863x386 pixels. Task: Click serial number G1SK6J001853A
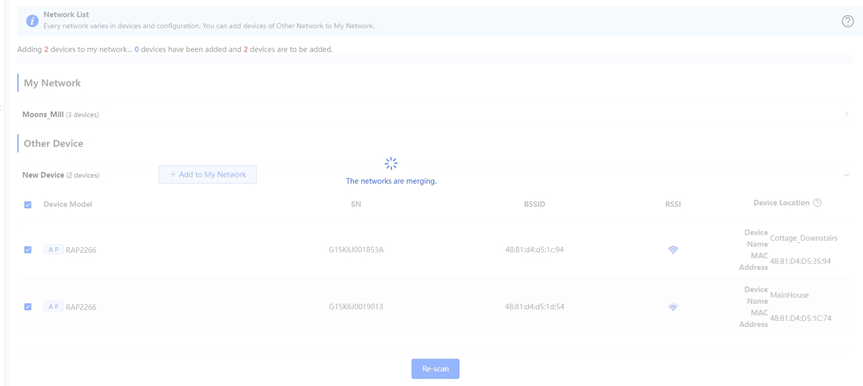pos(356,249)
